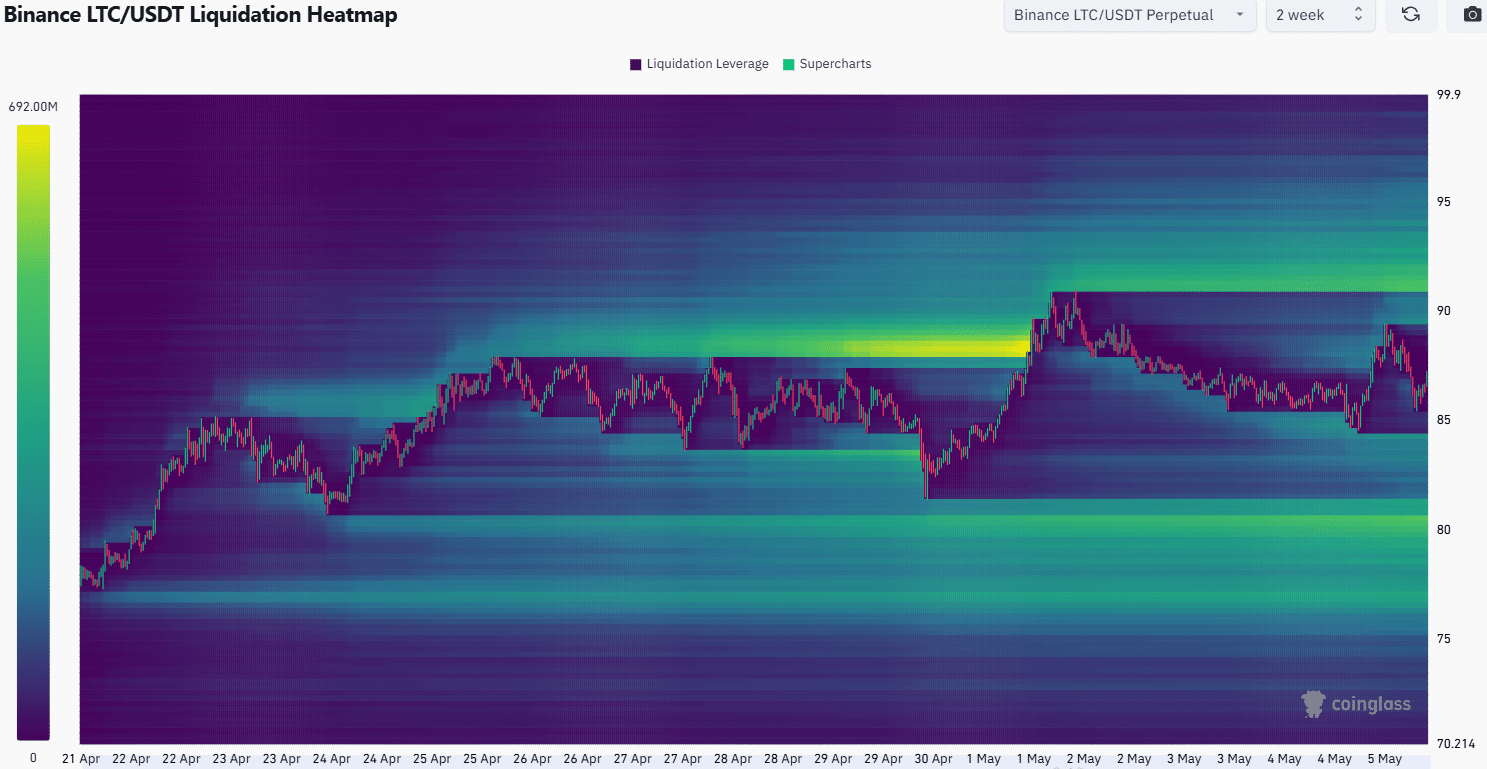Viewport: 1487px width, 769px height.
Task: Toggle the Liquidation Leverage legend item
Action: tap(699, 64)
